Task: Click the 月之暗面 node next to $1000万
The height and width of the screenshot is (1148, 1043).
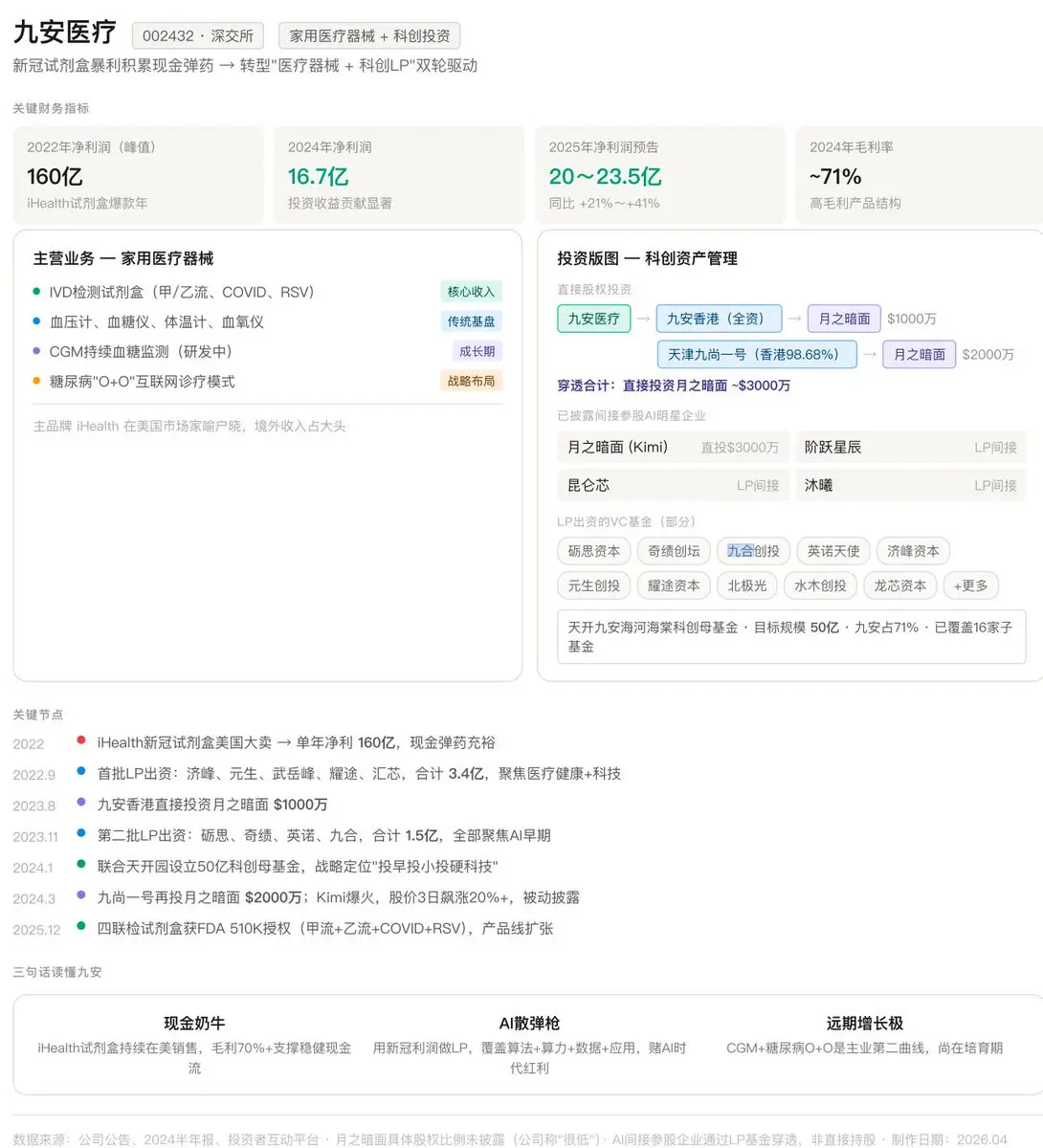Action: (x=844, y=319)
